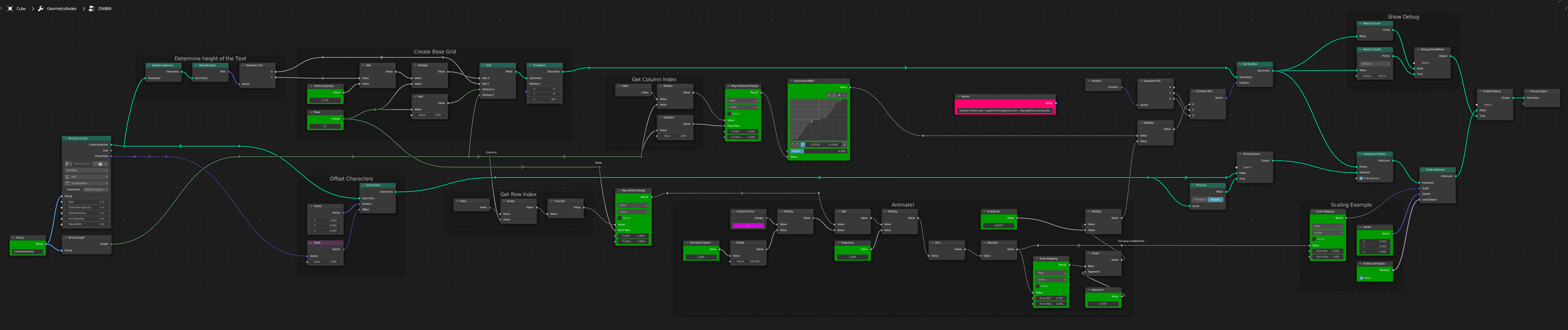Open Linear dropdown in Map Horizontal Range node
The width and height of the screenshot is (1568, 330).
743,107
